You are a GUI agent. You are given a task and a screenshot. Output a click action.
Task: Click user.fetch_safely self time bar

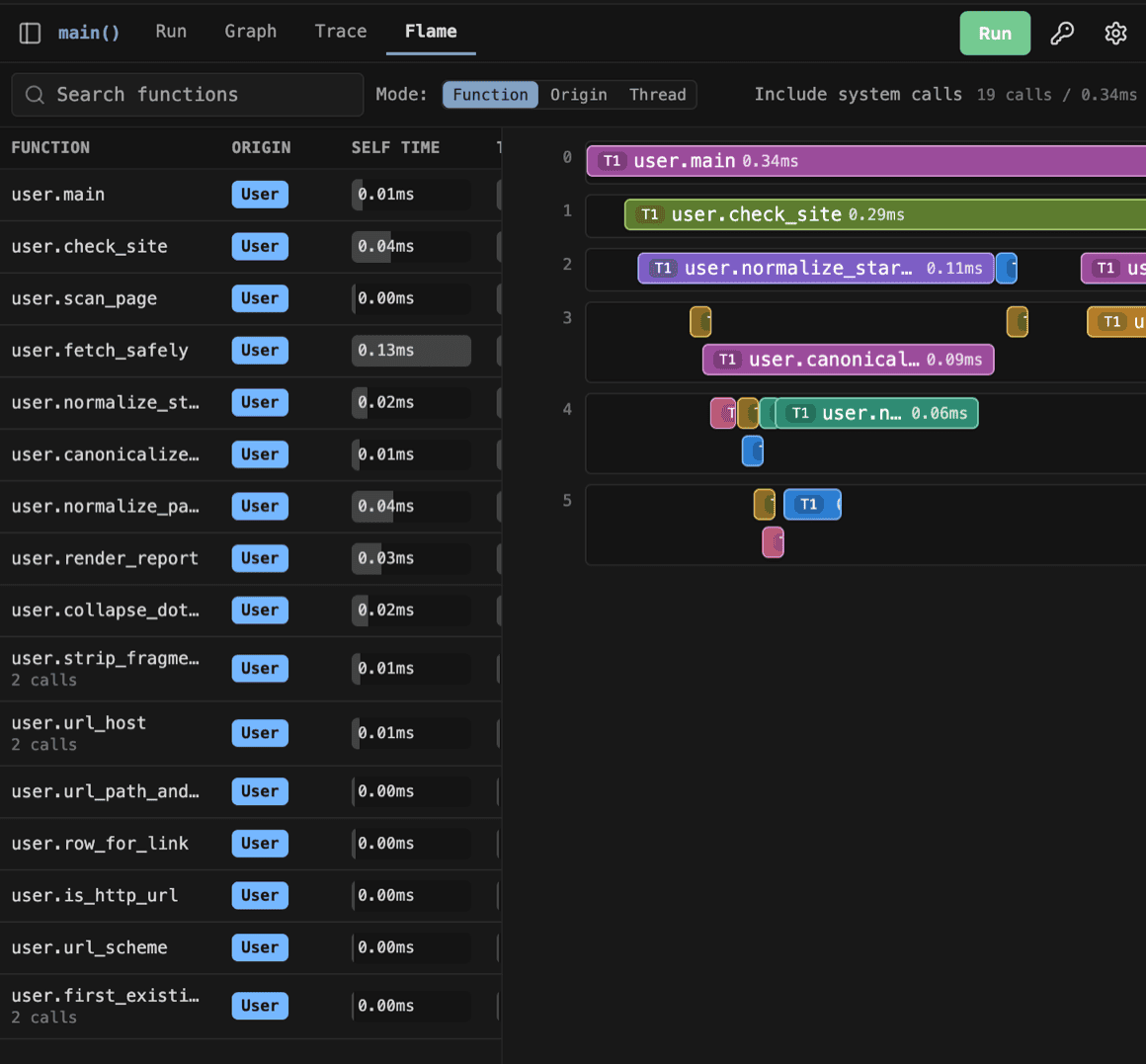(411, 351)
